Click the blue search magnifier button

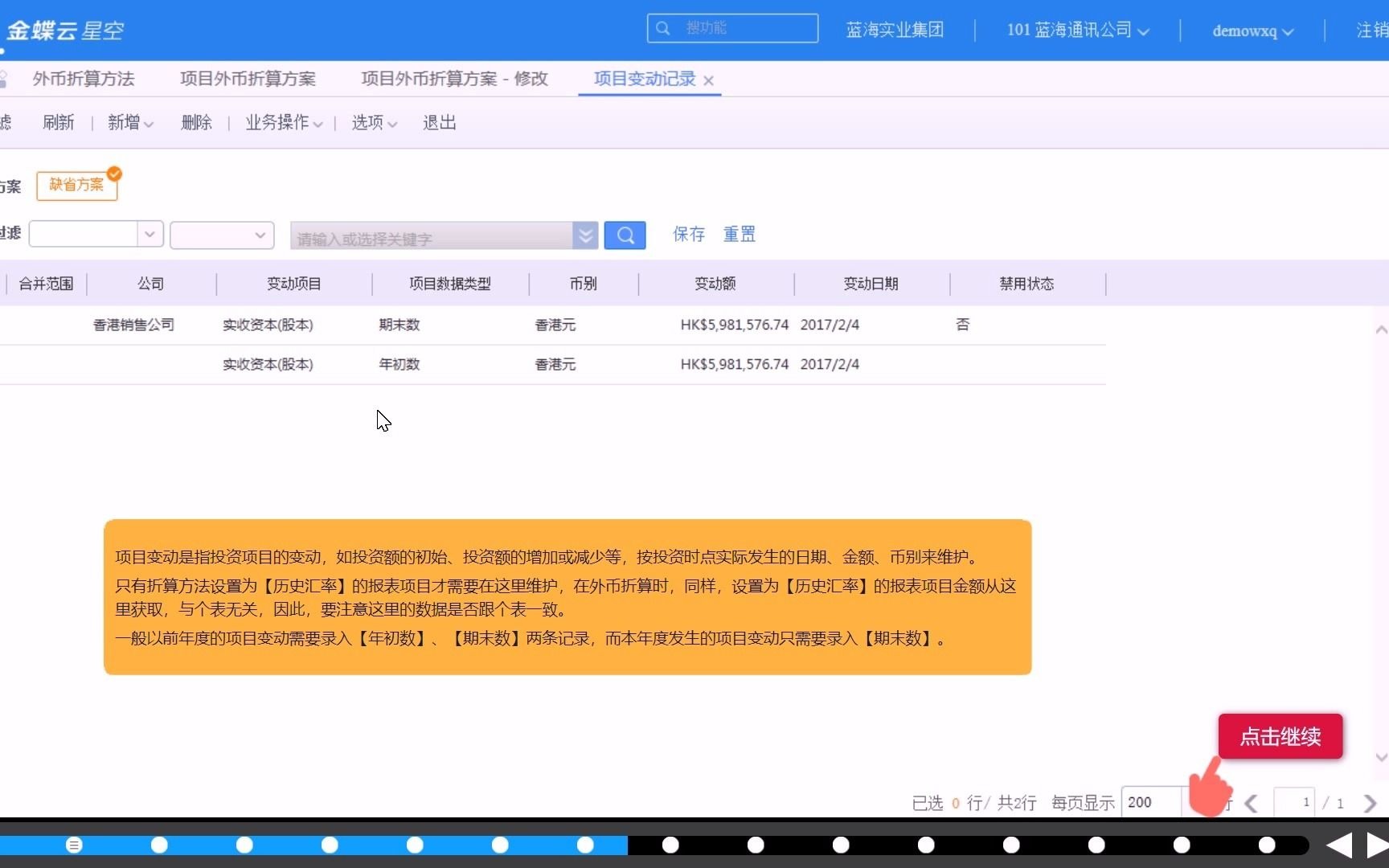point(625,235)
